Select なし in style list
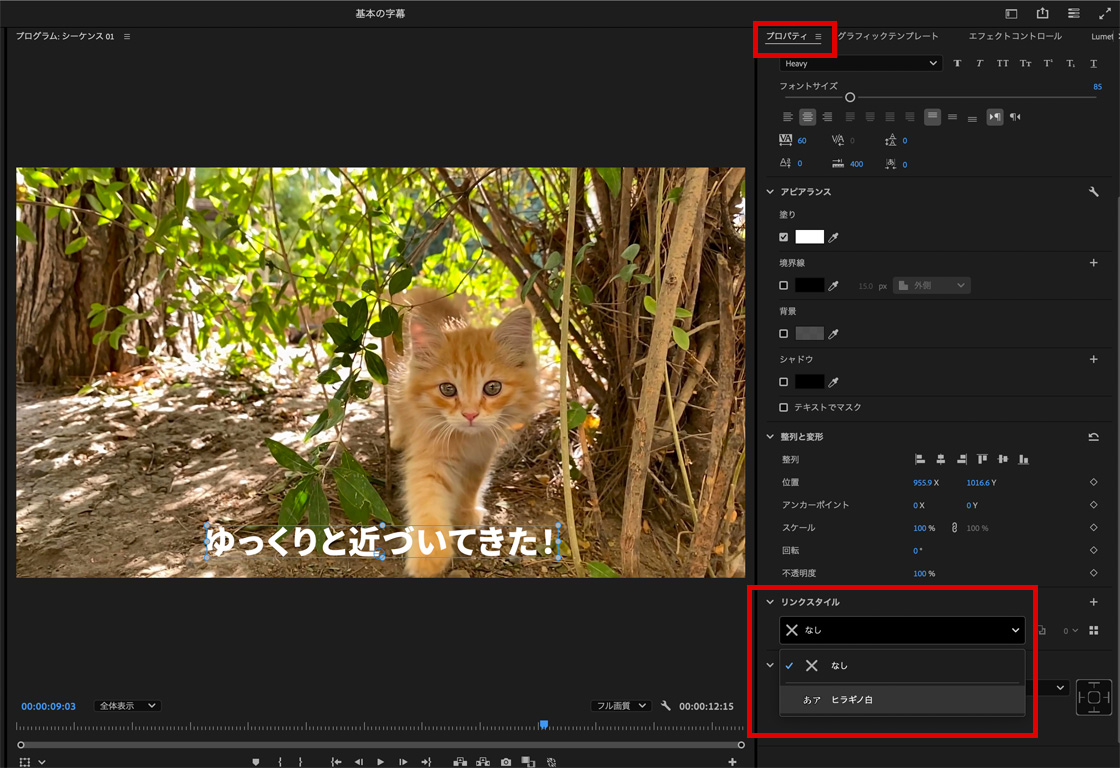1120x768 pixels. tap(902, 666)
